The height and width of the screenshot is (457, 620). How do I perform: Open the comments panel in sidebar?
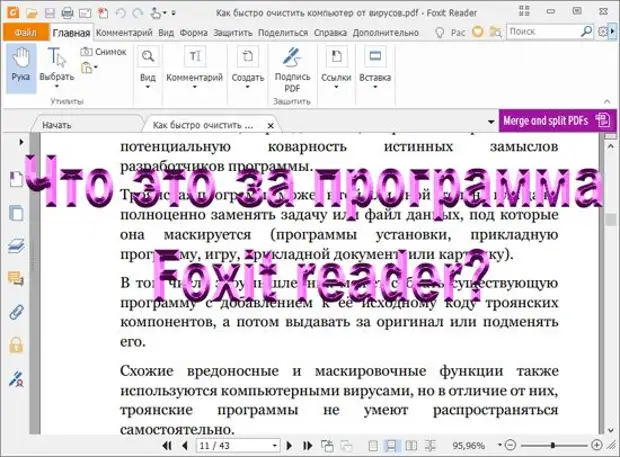15,279
